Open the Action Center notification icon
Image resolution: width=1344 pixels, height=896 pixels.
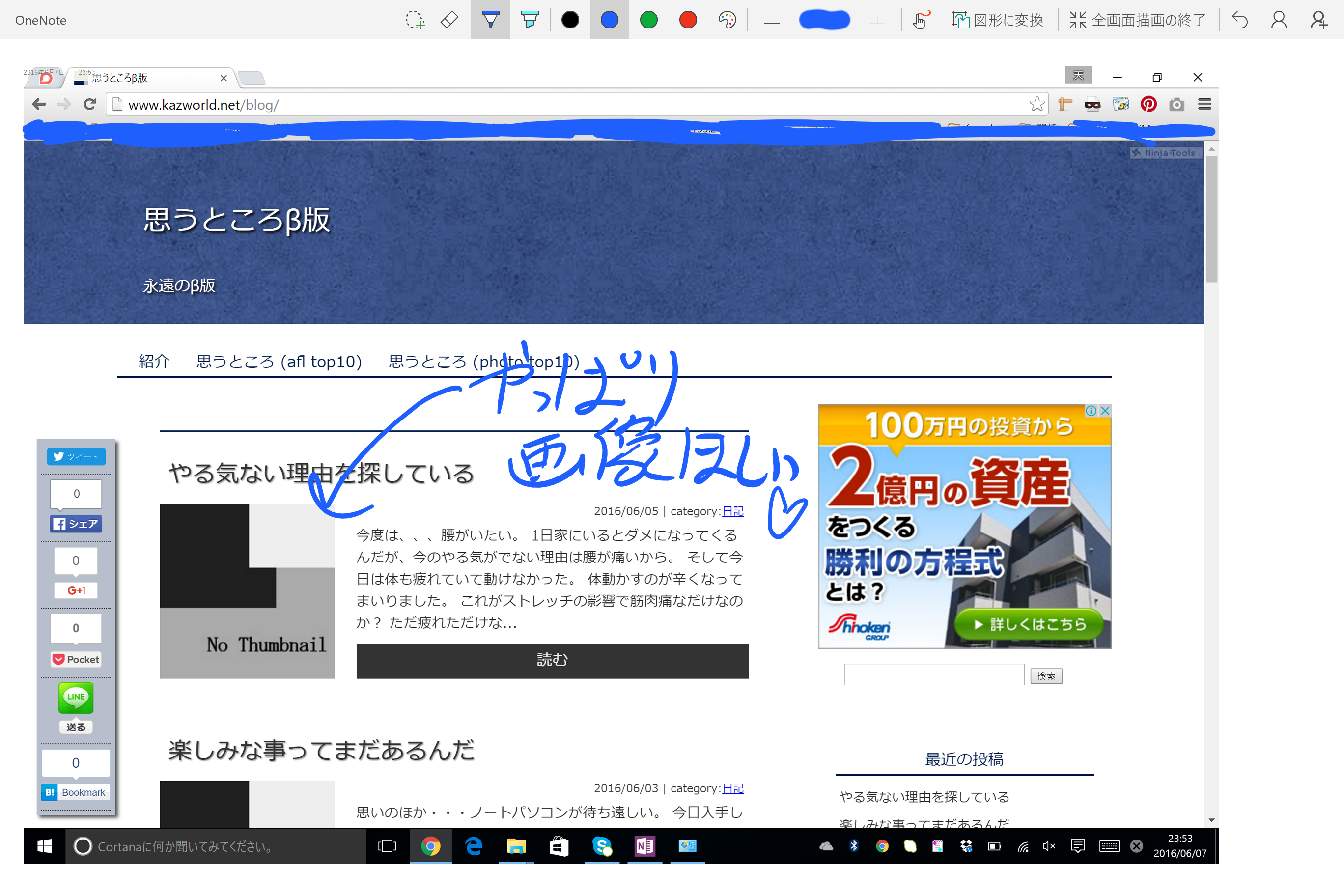click(1078, 846)
